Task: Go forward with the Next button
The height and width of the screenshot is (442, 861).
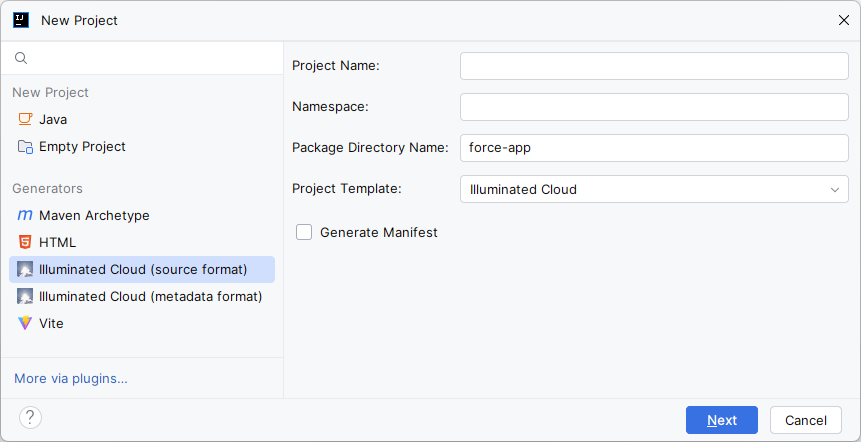Action: point(722,420)
